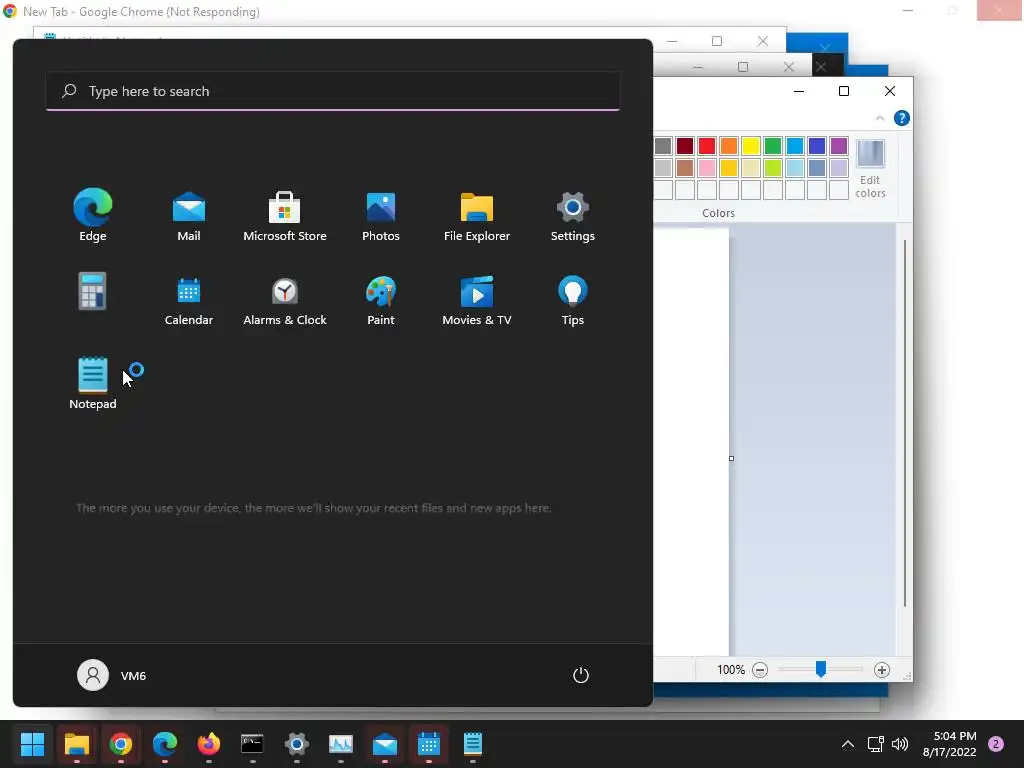Viewport: 1024px width, 768px height.
Task: Collapse the Paint ribbon with chevron
Action: point(880,118)
